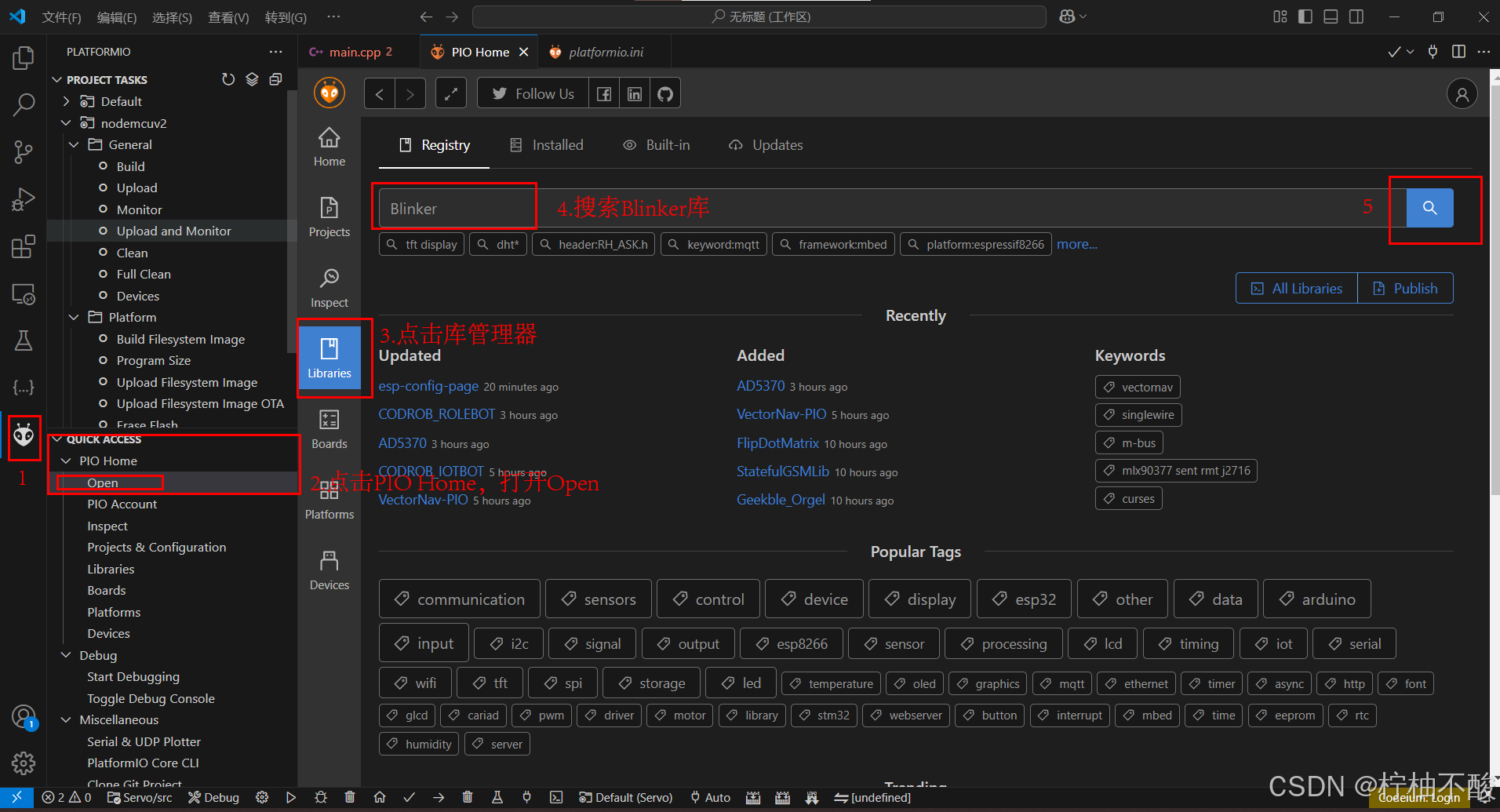Open the Explorer view in activity bar
1500x812 pixels.
24,57
